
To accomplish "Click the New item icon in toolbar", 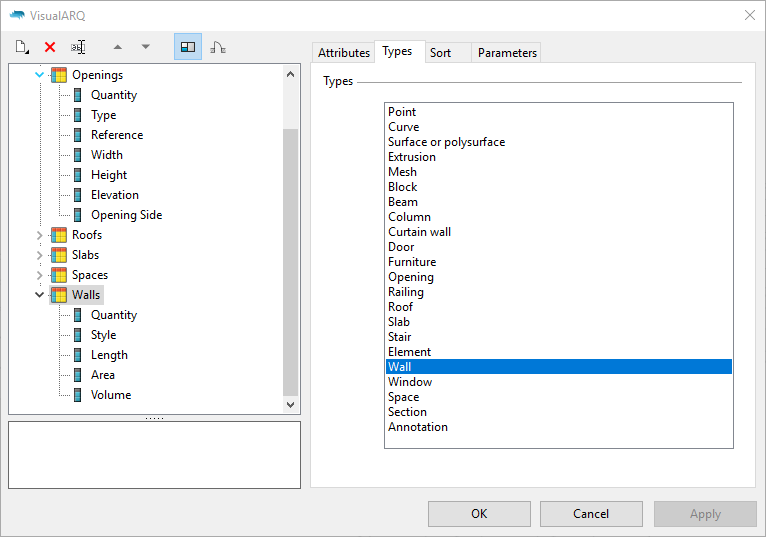I will [21, 47].
